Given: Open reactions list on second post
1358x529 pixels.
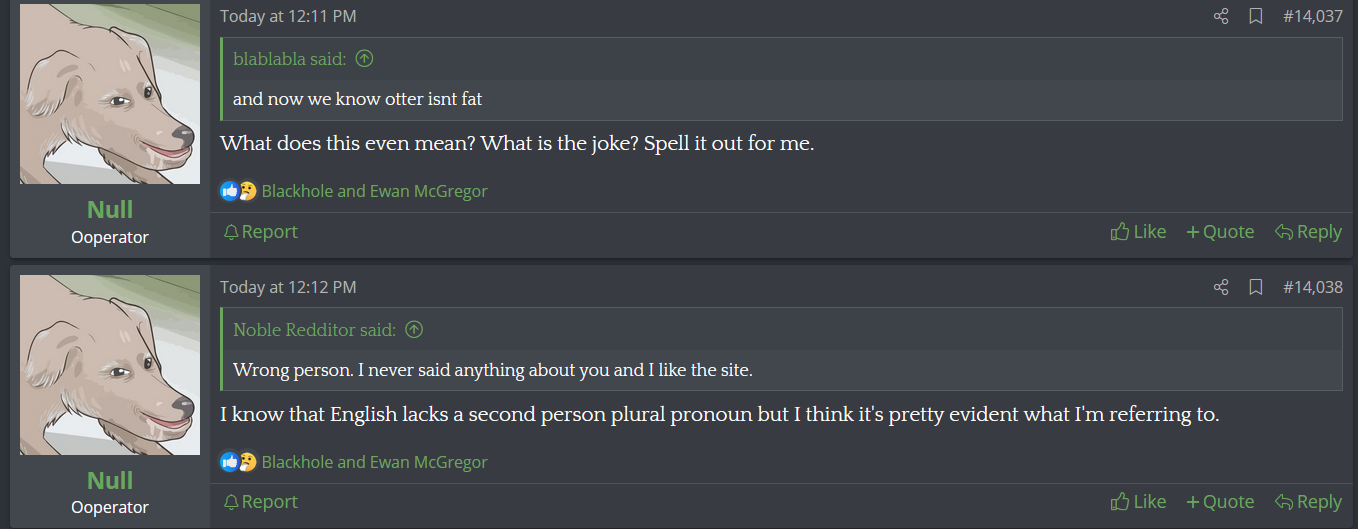Looking at the screenshot, I should click(x=374, y=462).
